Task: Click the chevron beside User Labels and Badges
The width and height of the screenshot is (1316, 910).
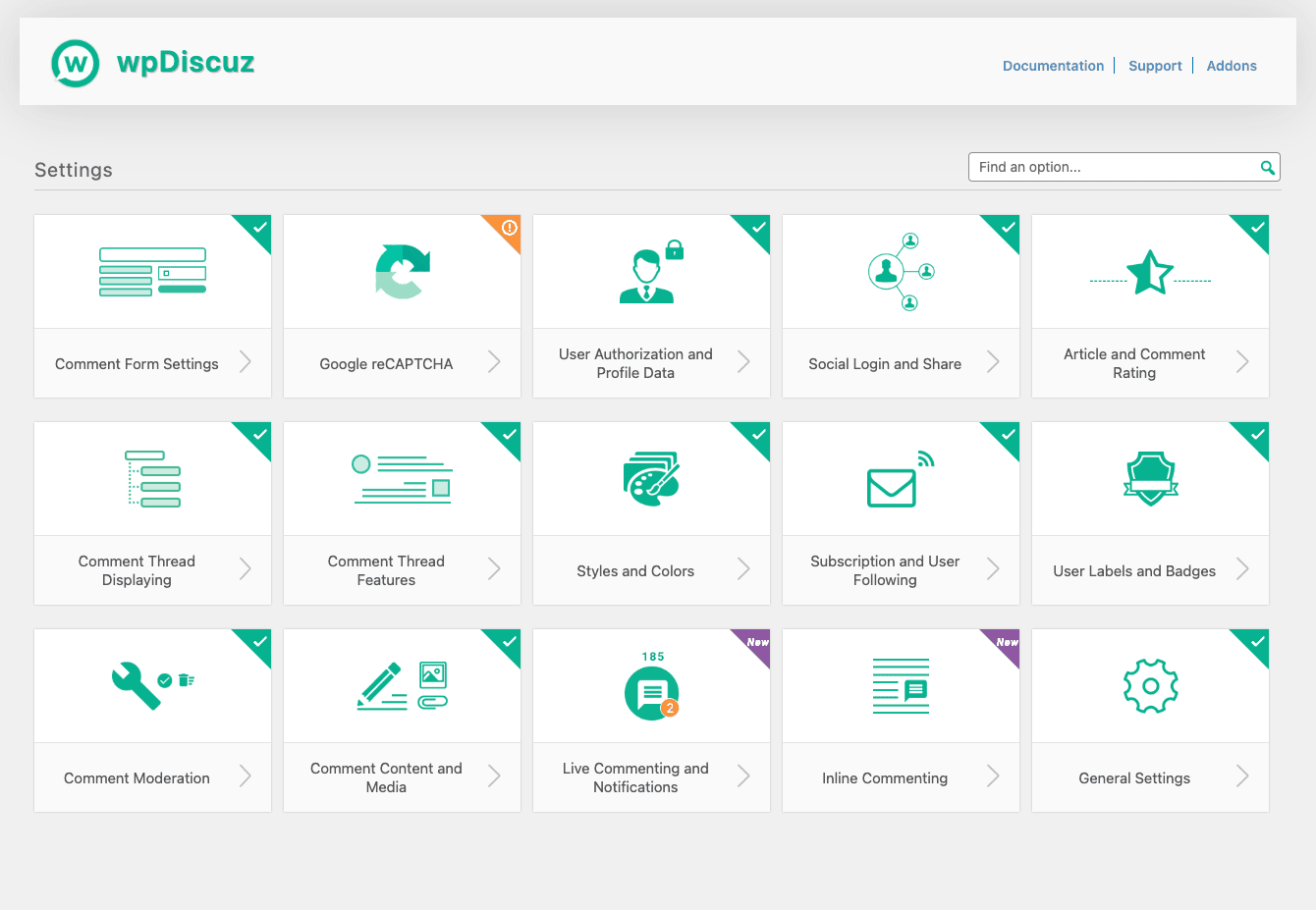Action: click(1243, 569)
